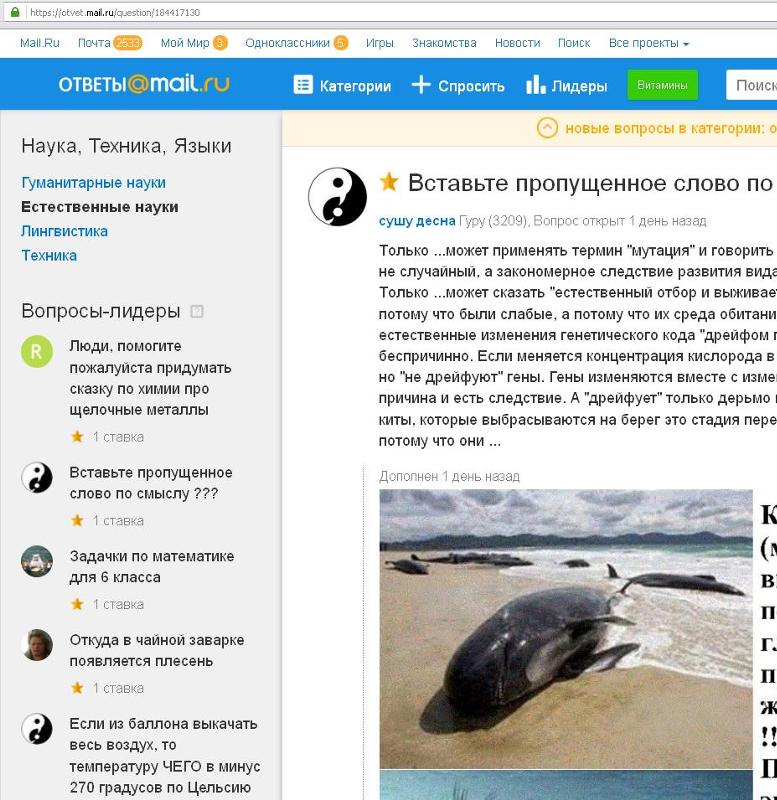Expand the новые вопросы в категории arrow
The height and width of the screenshot is (800, 777).
[x=547, y=128]
